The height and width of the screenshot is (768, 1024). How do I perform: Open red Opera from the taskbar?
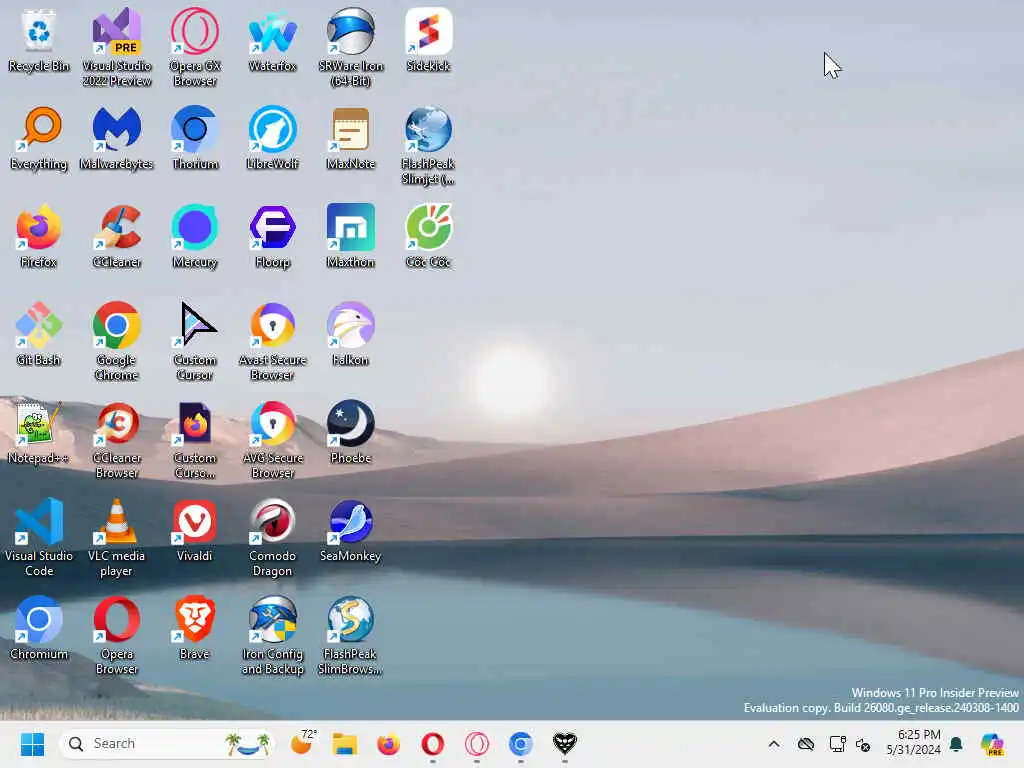[432, 744]
